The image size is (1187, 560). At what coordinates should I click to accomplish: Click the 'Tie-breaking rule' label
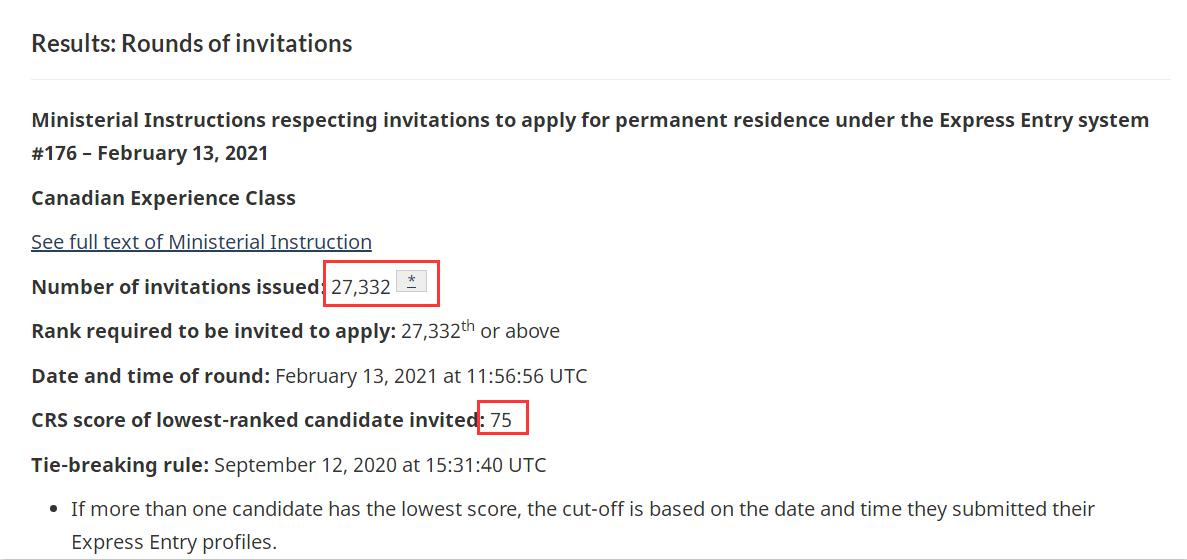pyautogui.click(x=120, y=465)
